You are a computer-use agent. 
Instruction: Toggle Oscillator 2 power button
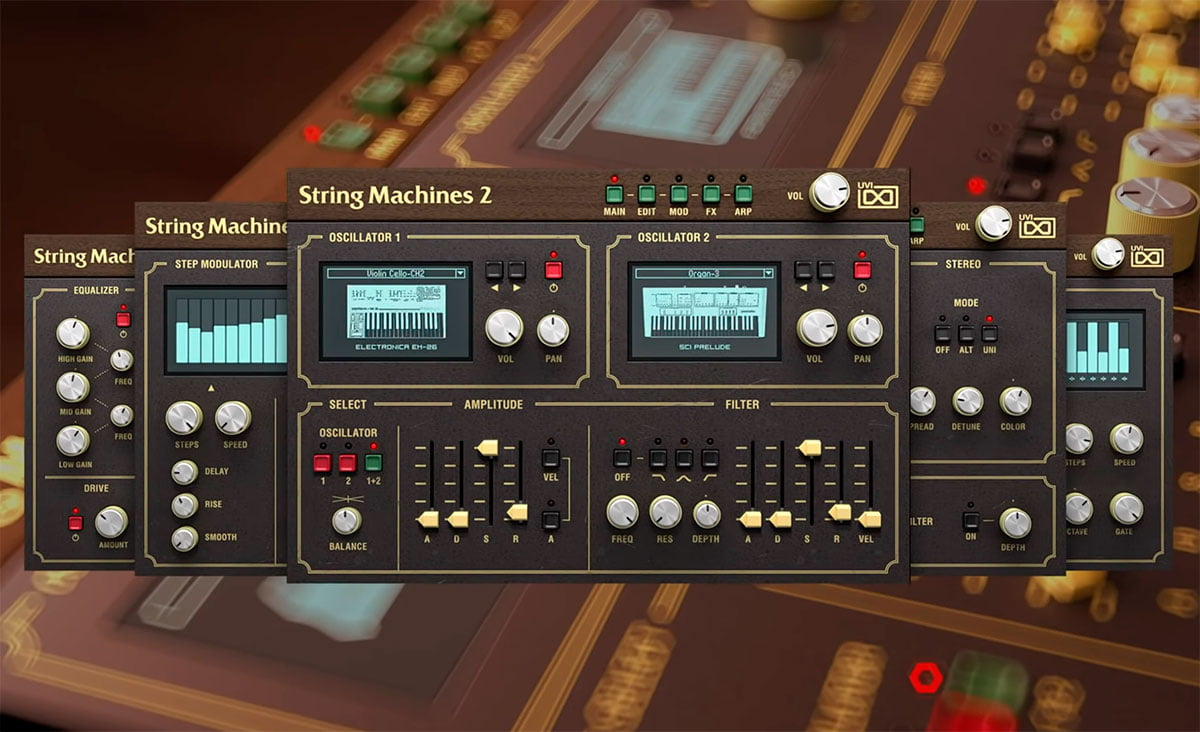[x=863, y=270]
